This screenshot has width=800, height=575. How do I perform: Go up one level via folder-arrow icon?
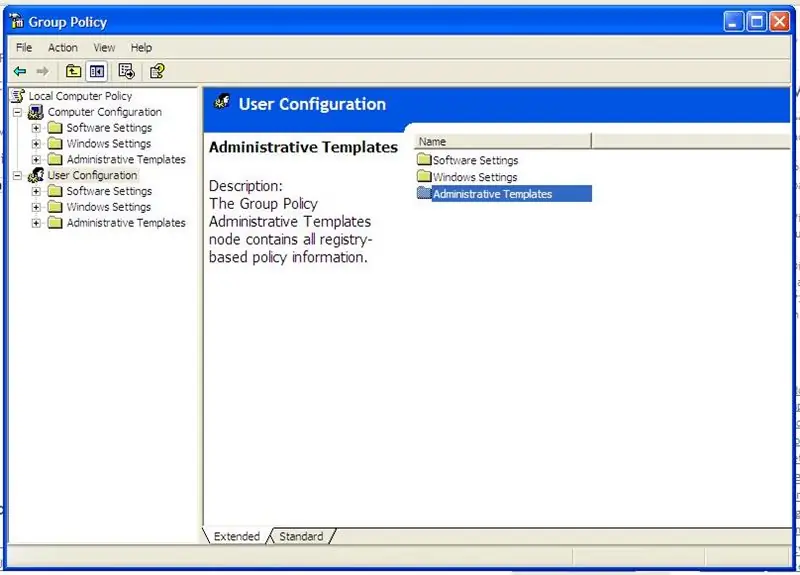pos(73,71)
